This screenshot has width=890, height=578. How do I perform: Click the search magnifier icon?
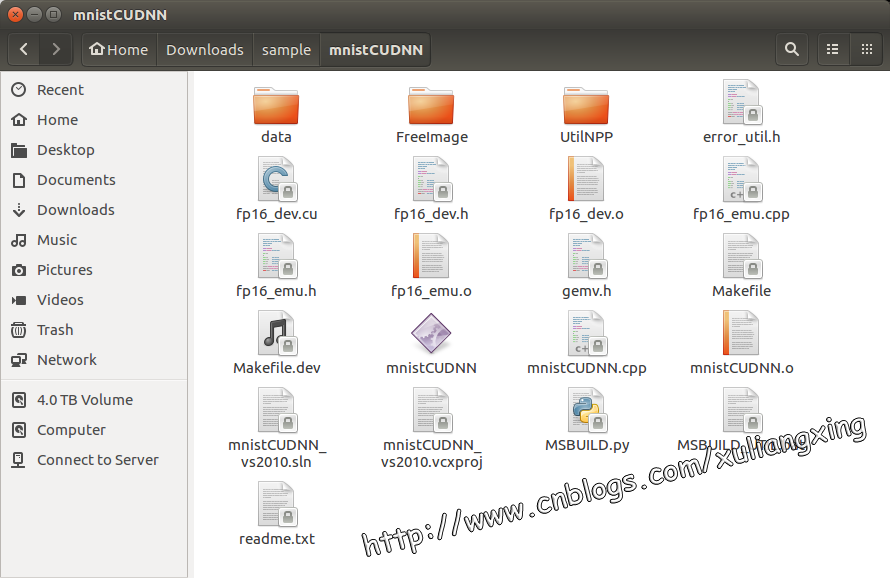click(791, 49)
